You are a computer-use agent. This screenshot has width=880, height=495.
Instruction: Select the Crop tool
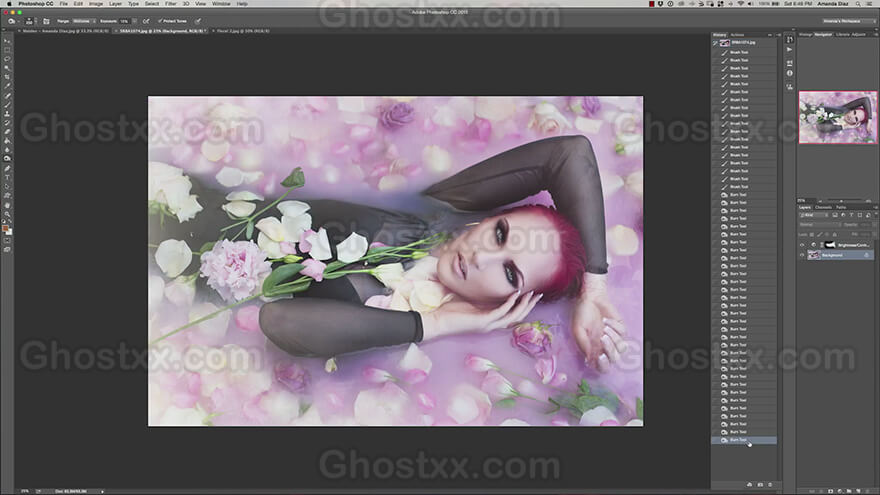(7, 77)
